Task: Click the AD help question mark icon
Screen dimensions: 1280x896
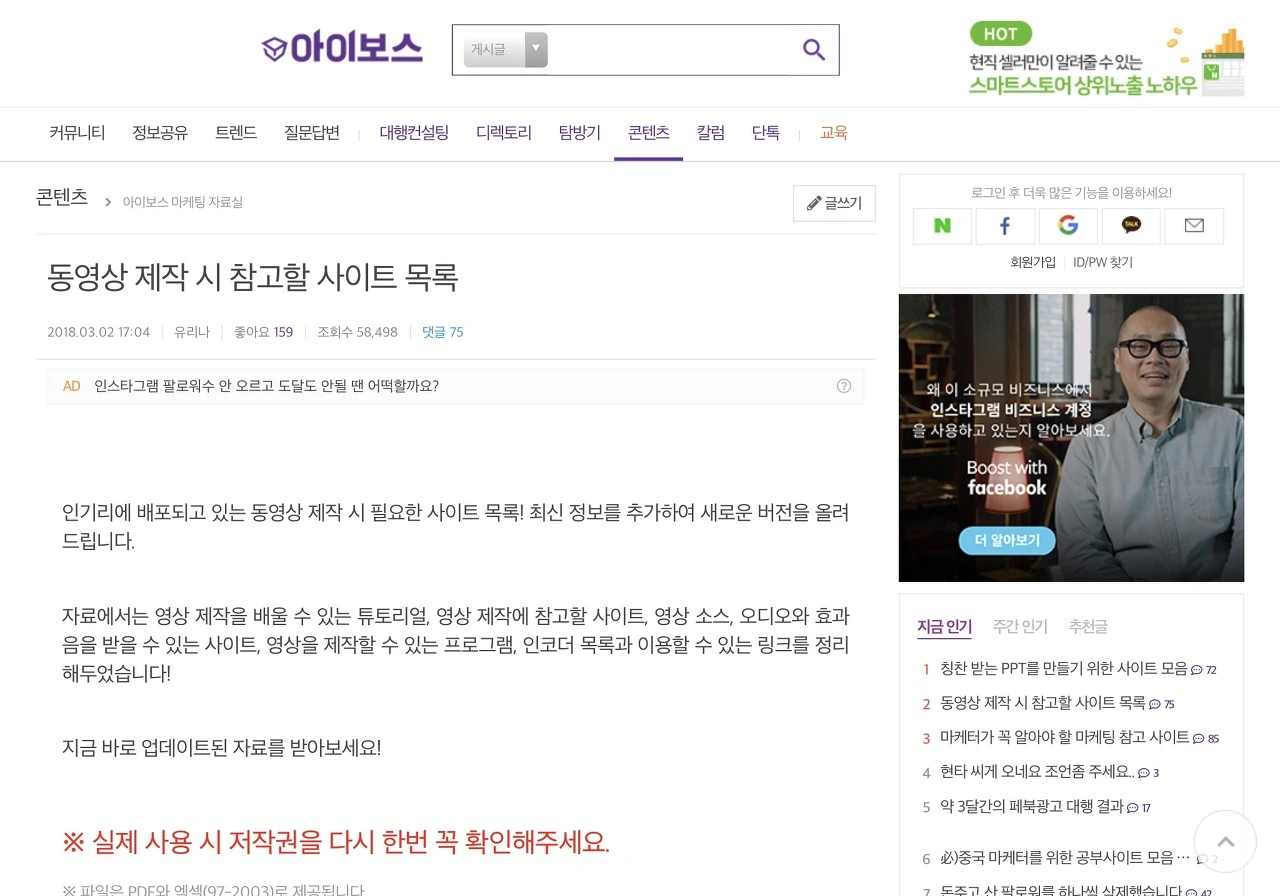Action: click(x=844, y=386)
